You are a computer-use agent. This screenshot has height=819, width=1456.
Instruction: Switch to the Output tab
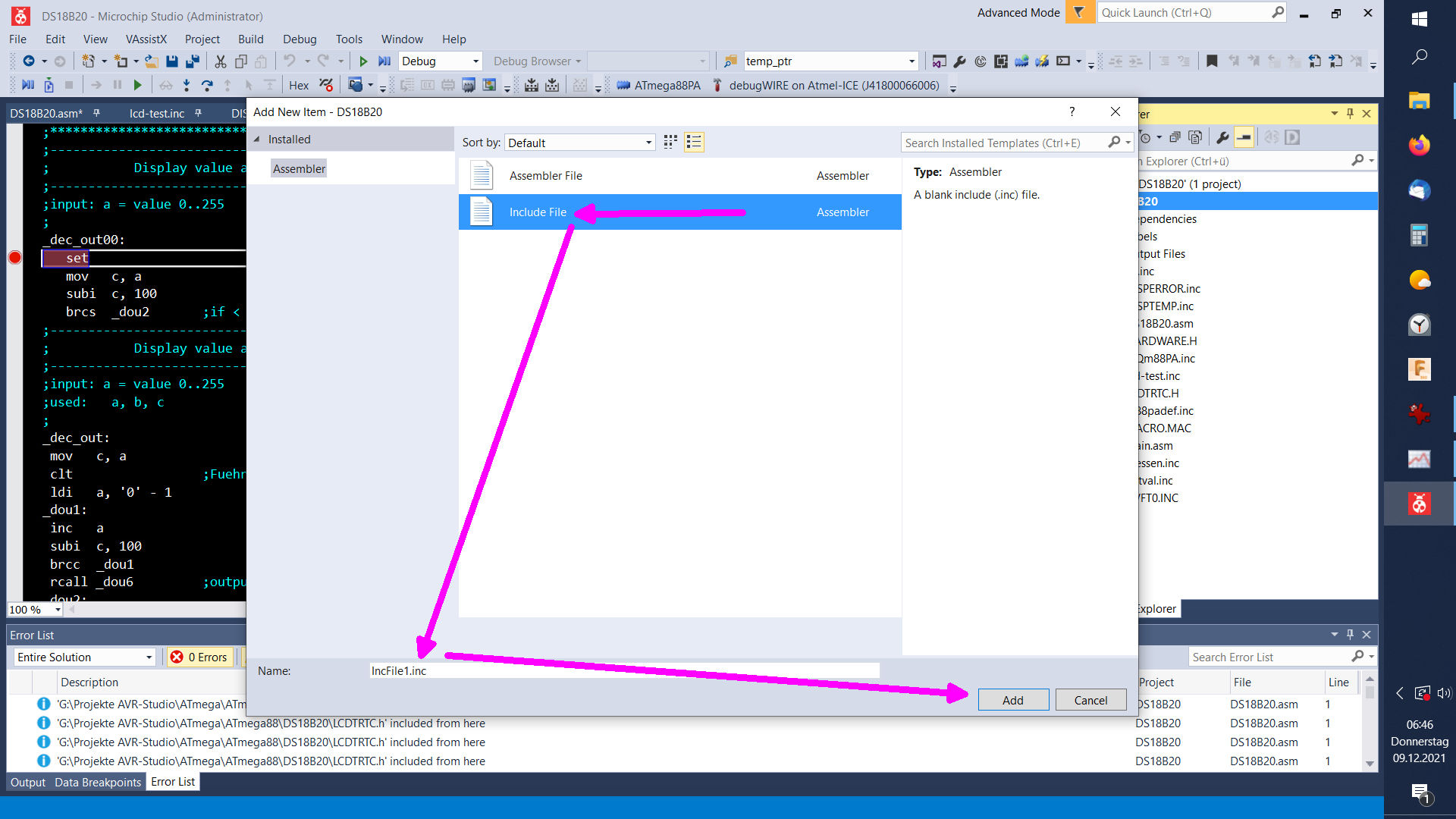[28, 783]
